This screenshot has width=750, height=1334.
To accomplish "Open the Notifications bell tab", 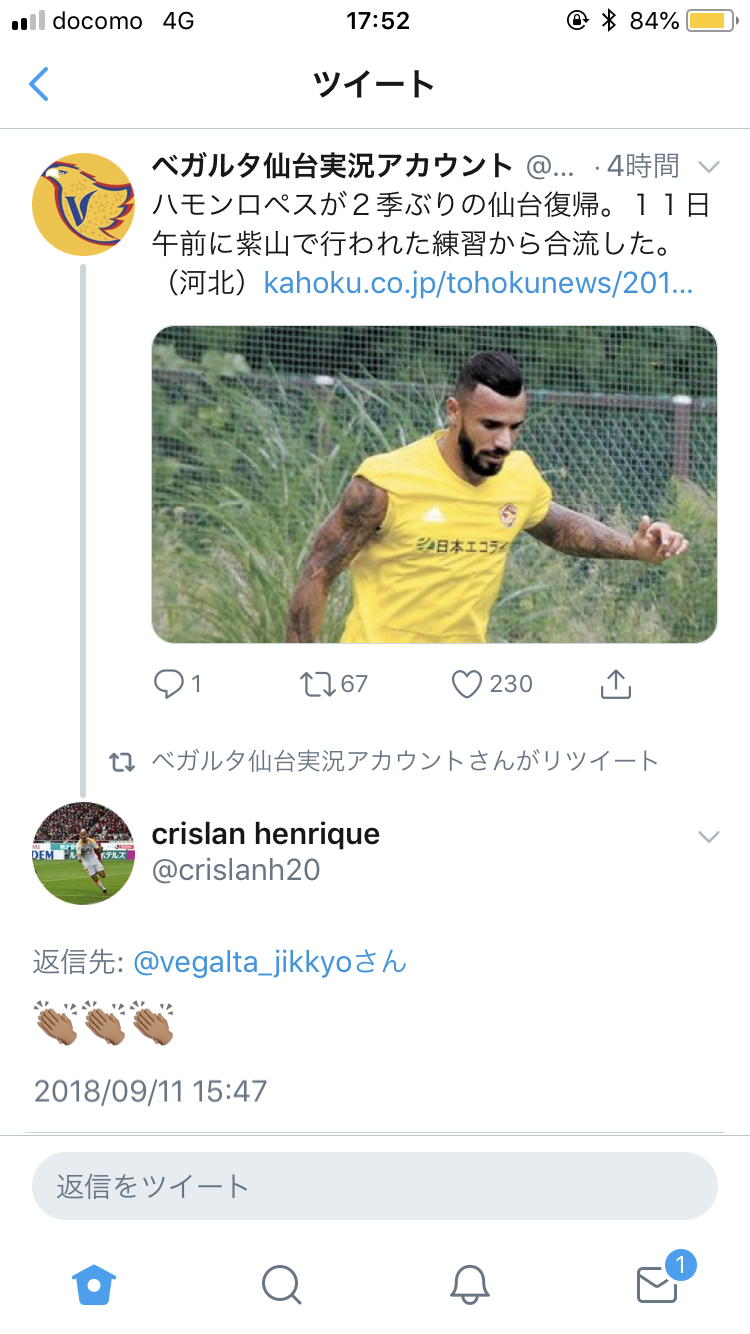I will [468, 1283].
